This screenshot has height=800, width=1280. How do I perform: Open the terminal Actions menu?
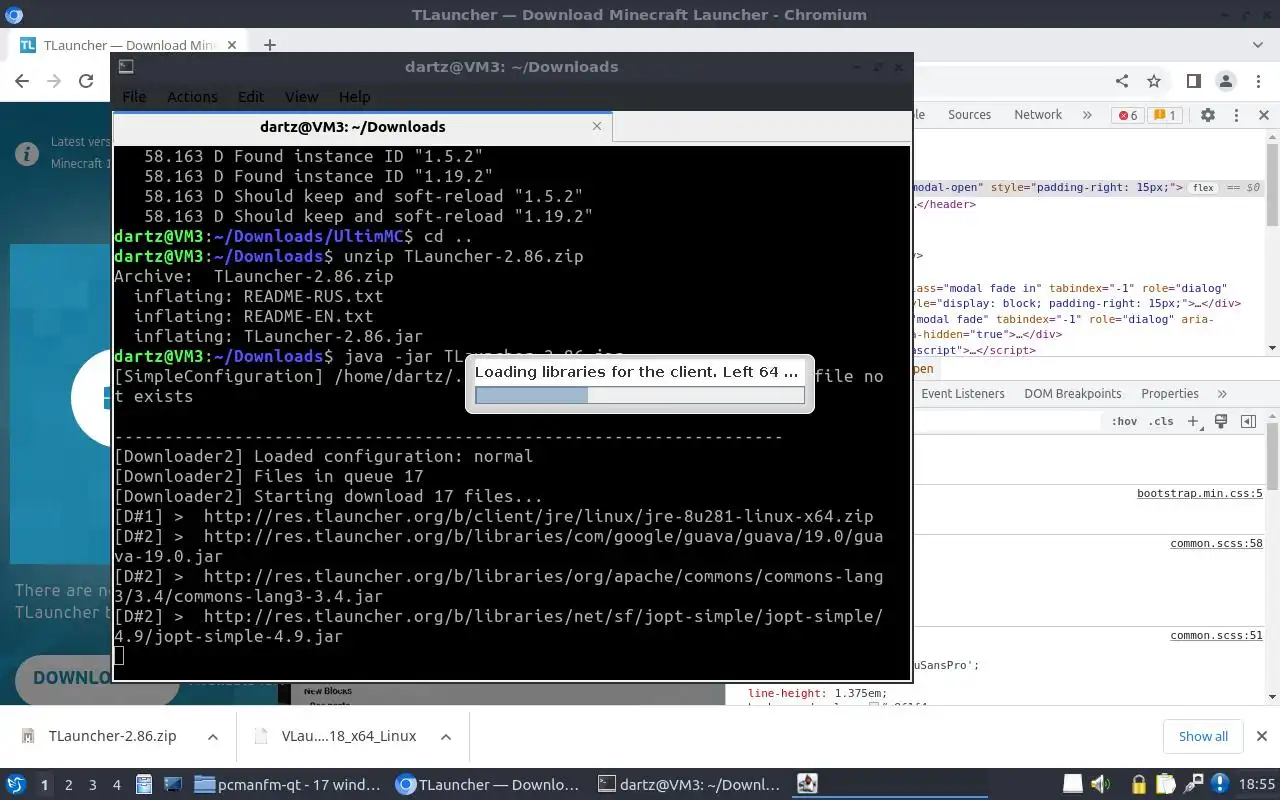pos(192,97)
